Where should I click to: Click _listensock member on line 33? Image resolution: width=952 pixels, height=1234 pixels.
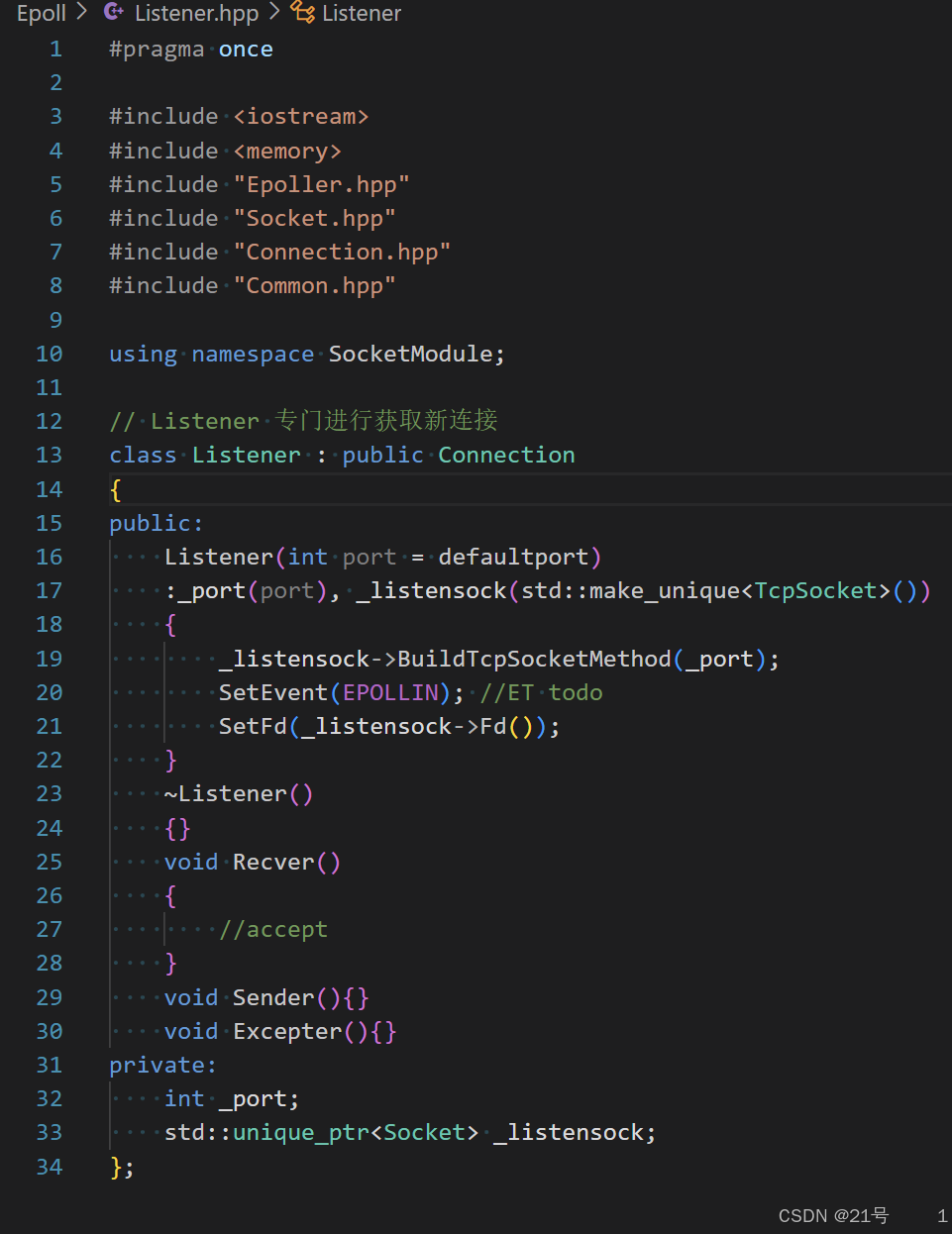click(568, 1132)
